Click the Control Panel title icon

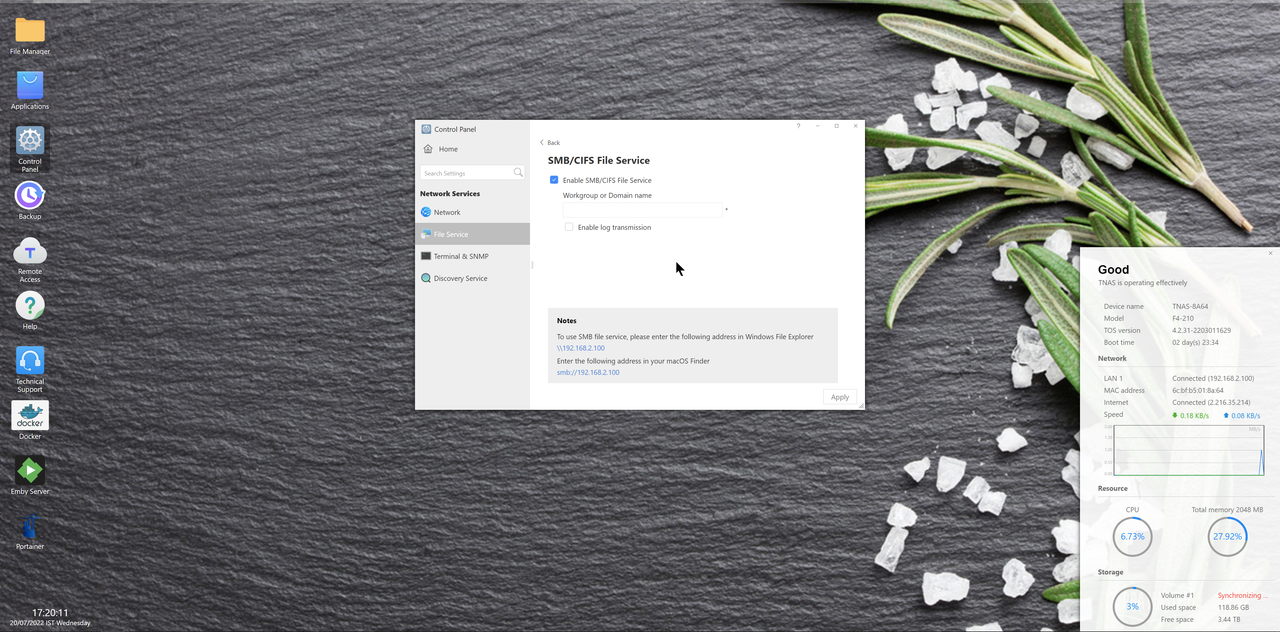426,129
